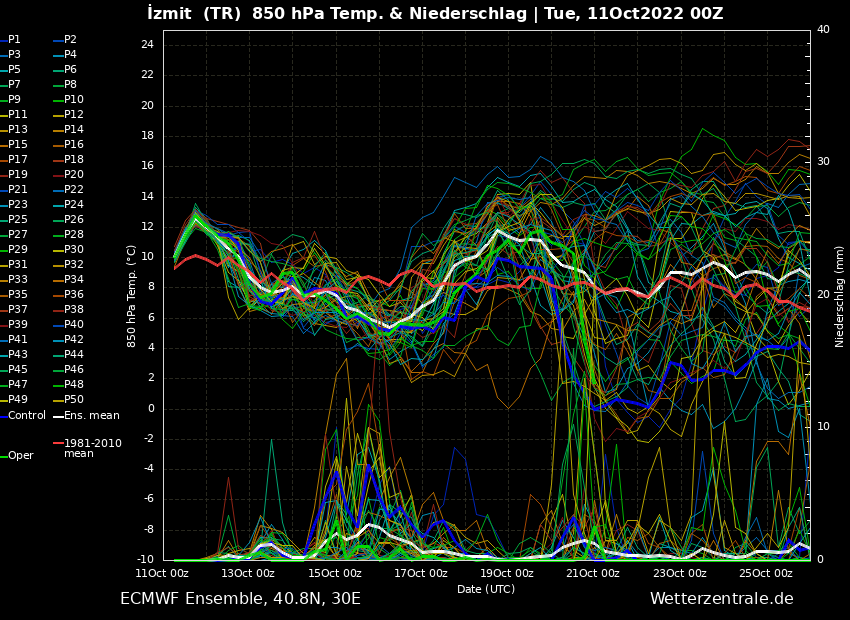Pick the "17Oct 00z" x-axis label

coord(421,573)
